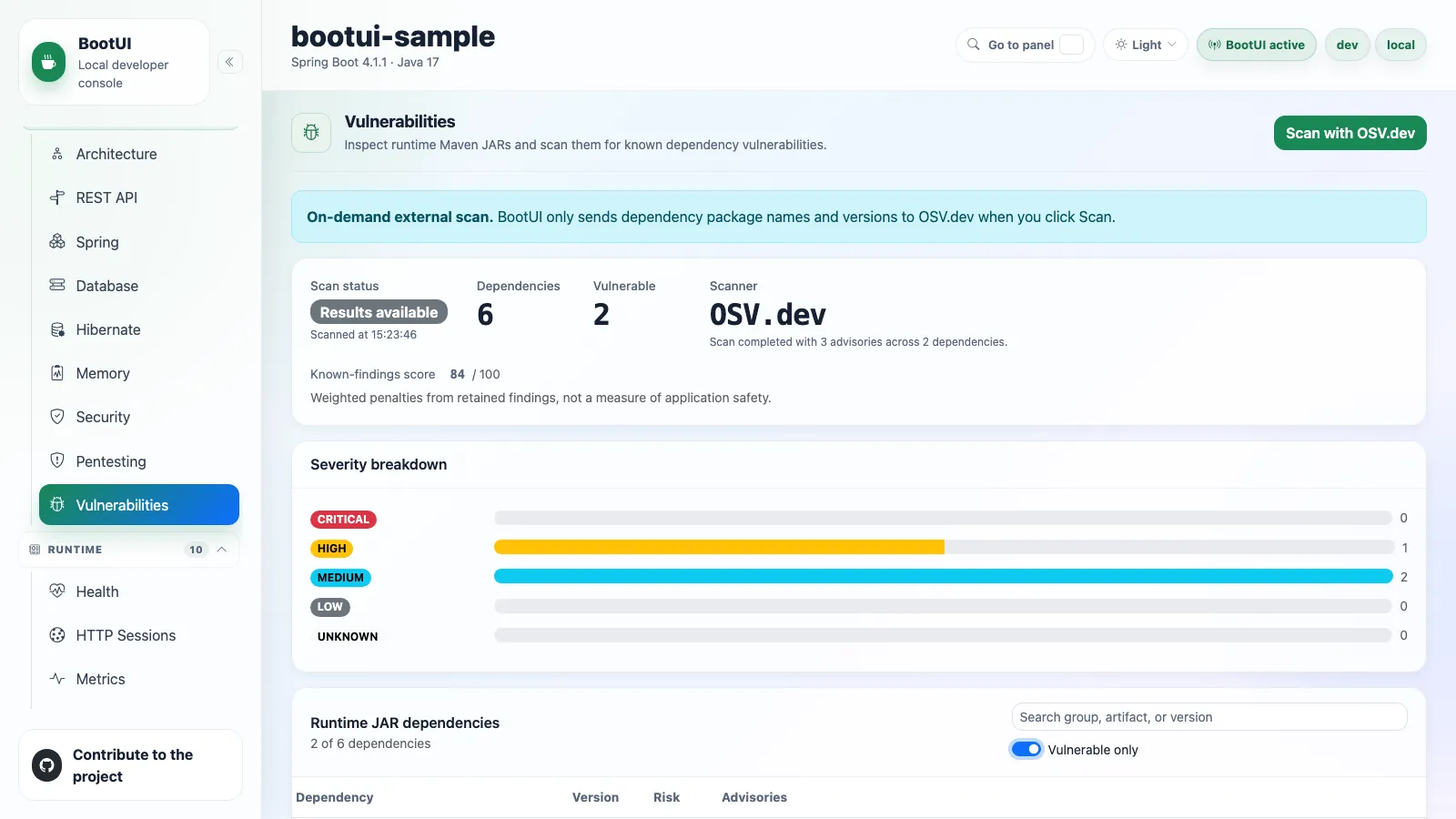Click the Architecture icon in the sidebar

click(x=57, y=154)
